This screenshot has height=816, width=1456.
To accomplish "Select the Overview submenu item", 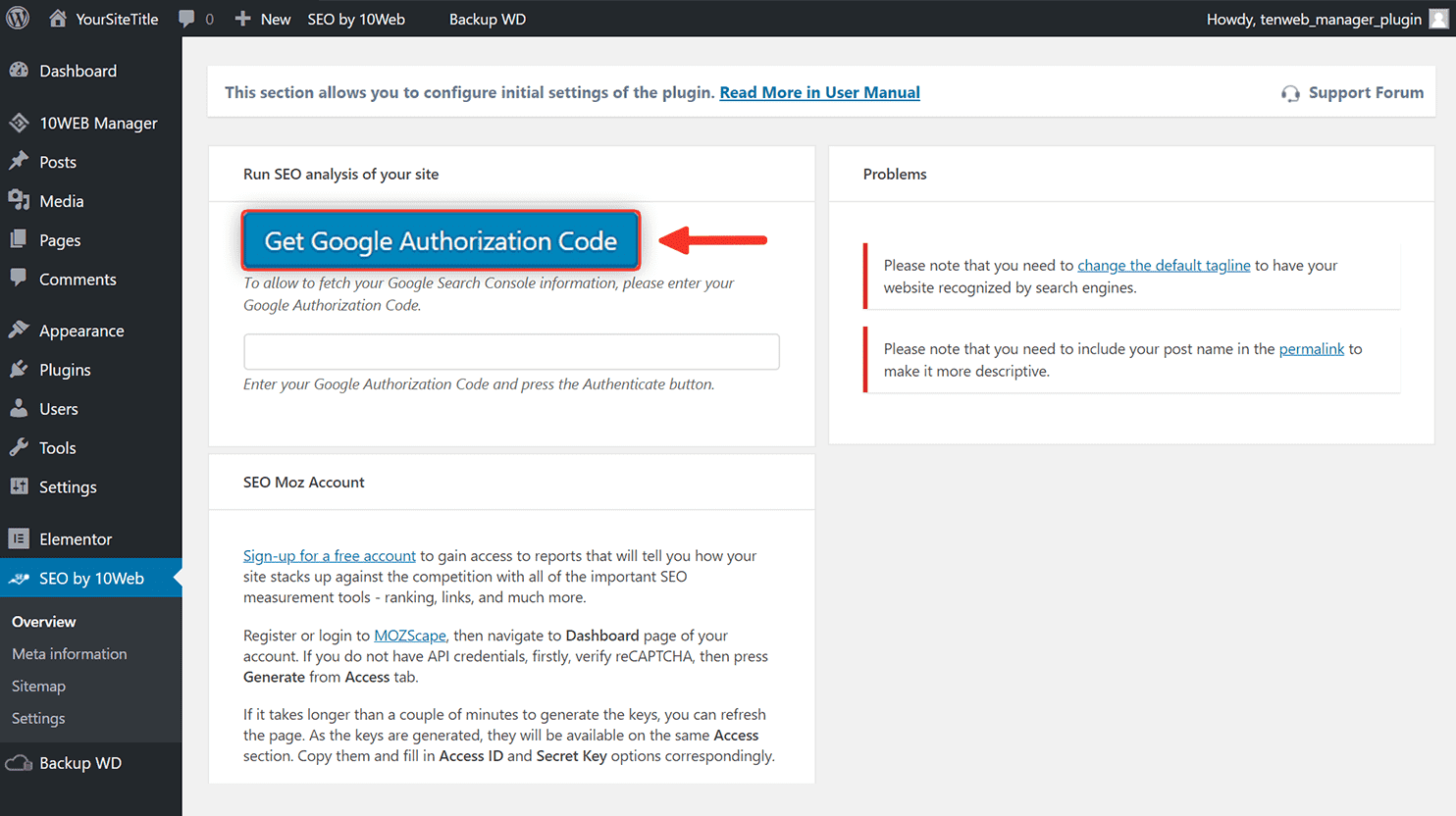I will click(x=44, y=622).
